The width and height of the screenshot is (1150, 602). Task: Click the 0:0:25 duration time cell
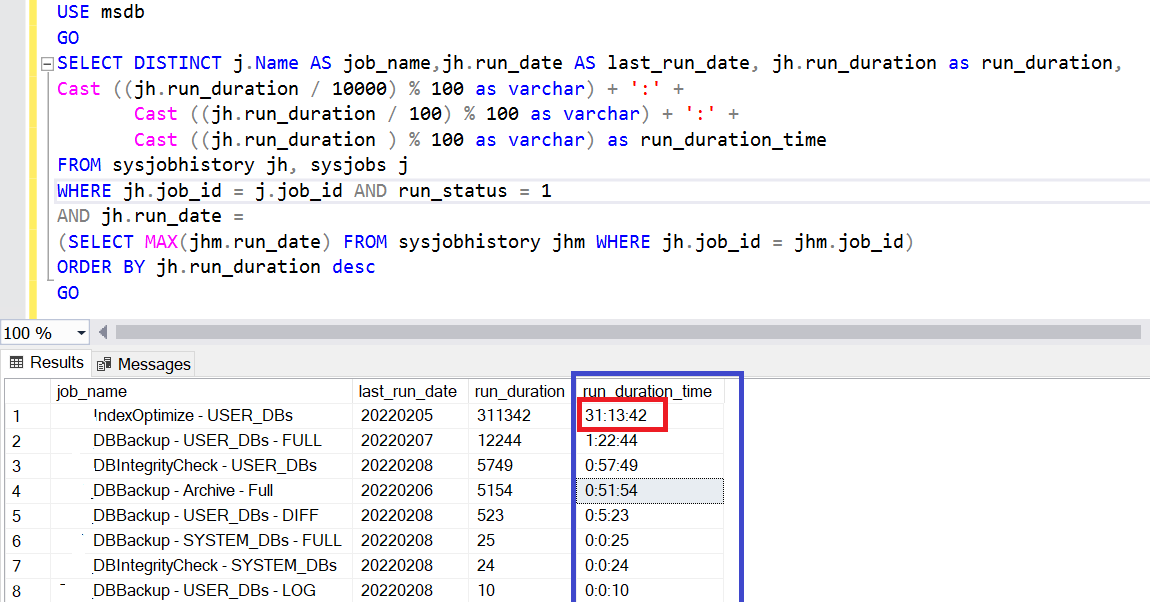pyautogui.click(x=650, y=540)
